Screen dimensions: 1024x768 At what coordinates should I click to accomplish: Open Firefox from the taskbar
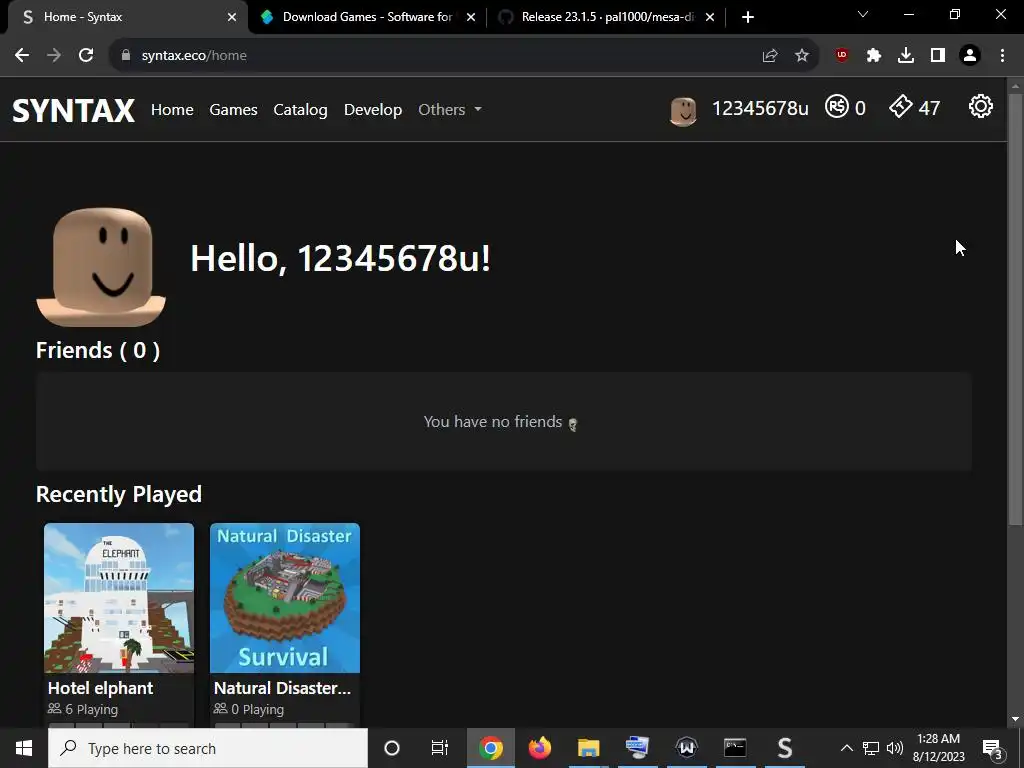(x=539, y=748)
